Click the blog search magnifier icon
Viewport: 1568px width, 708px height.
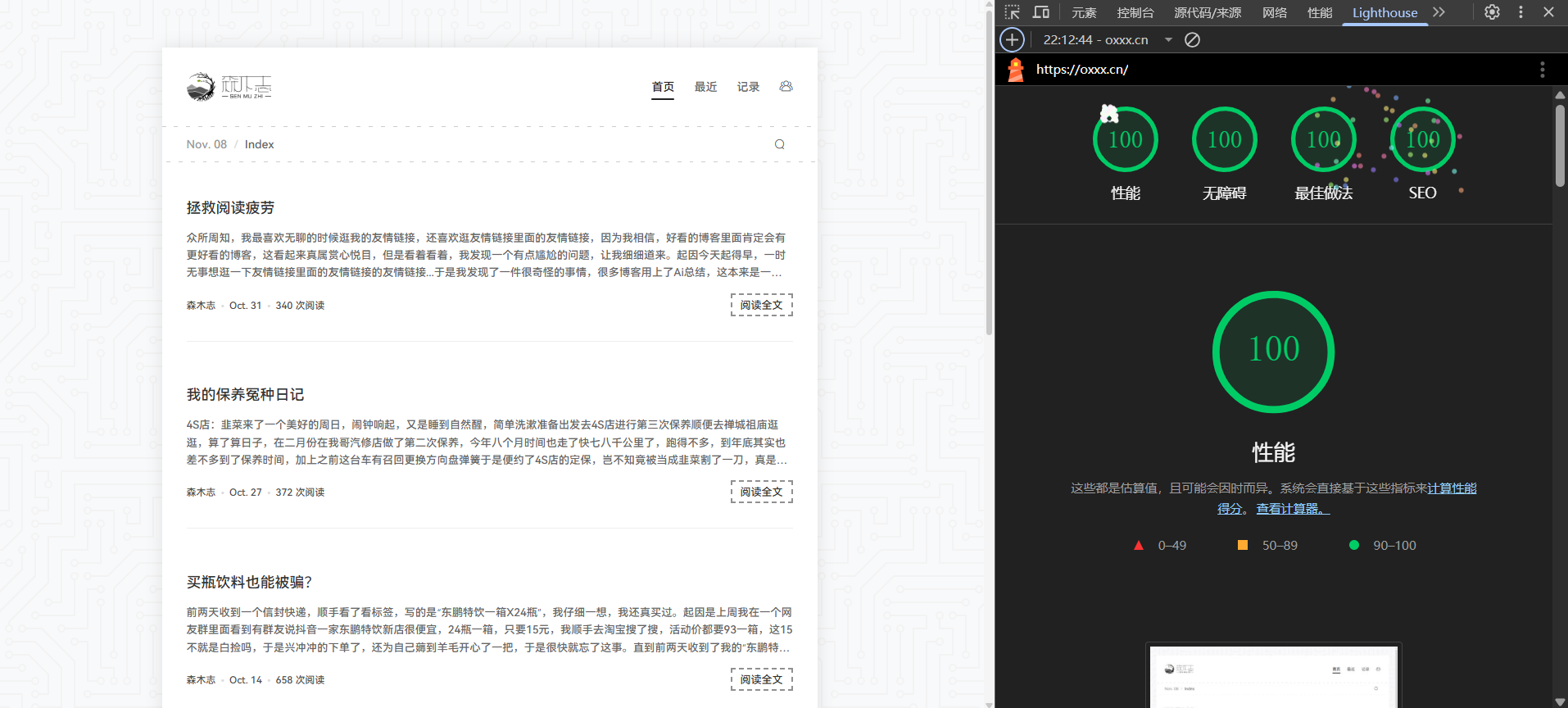(779, 144)
